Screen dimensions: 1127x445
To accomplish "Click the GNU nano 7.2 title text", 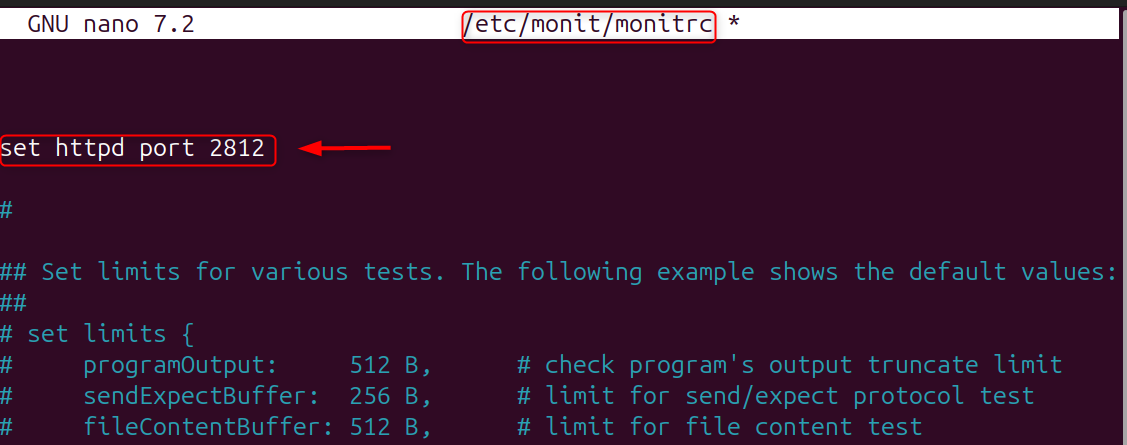I will click(110, 25).
